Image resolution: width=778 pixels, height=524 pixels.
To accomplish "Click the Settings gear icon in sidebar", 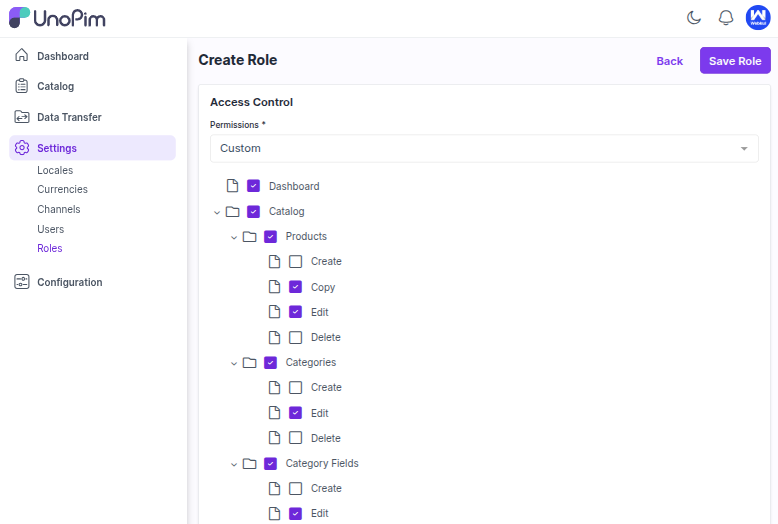I will (x=21, y=148).
